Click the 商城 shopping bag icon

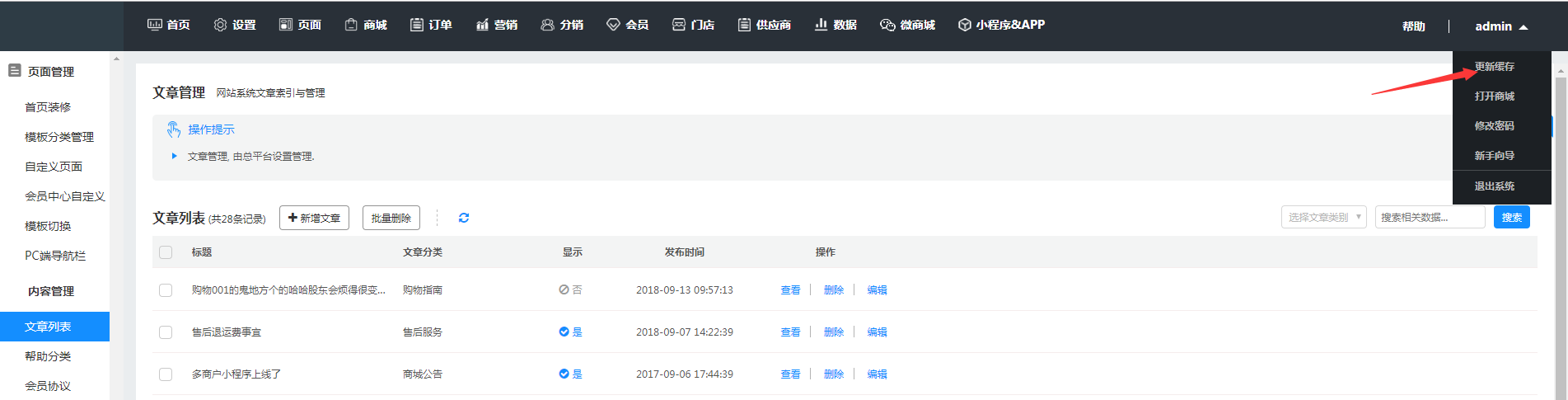[351, 25]
